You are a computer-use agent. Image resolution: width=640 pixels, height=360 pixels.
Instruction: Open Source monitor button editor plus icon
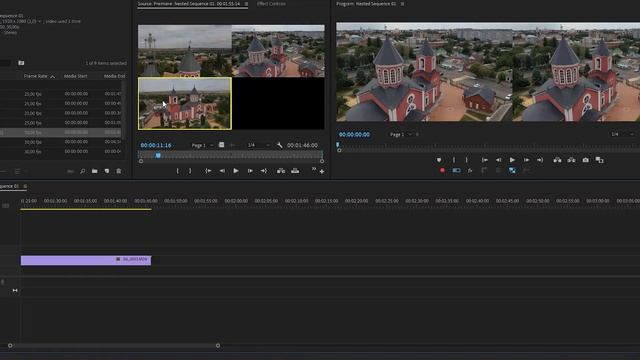coord(322,172)
